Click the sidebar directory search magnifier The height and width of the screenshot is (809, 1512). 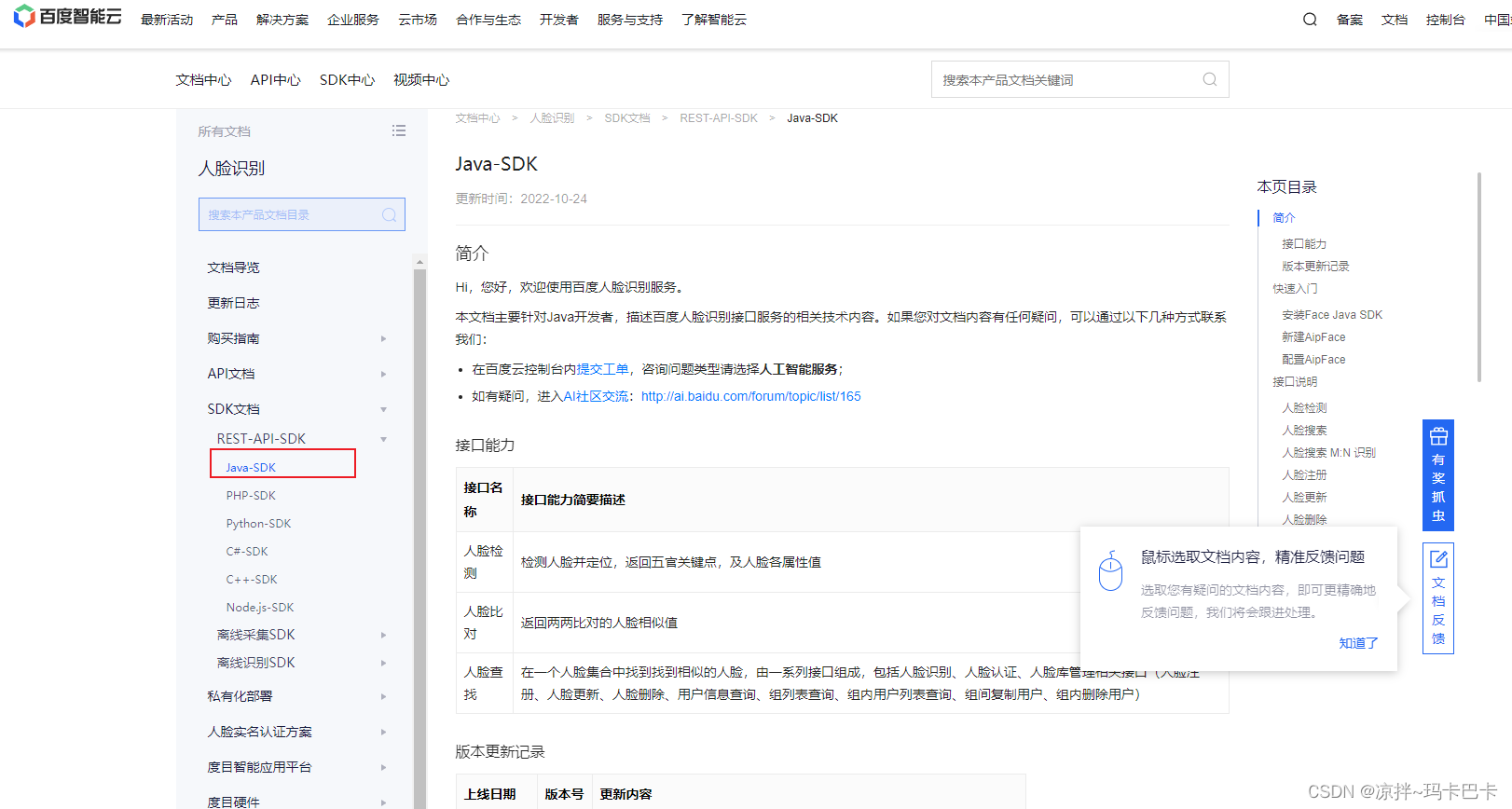[x=390, y=215]
